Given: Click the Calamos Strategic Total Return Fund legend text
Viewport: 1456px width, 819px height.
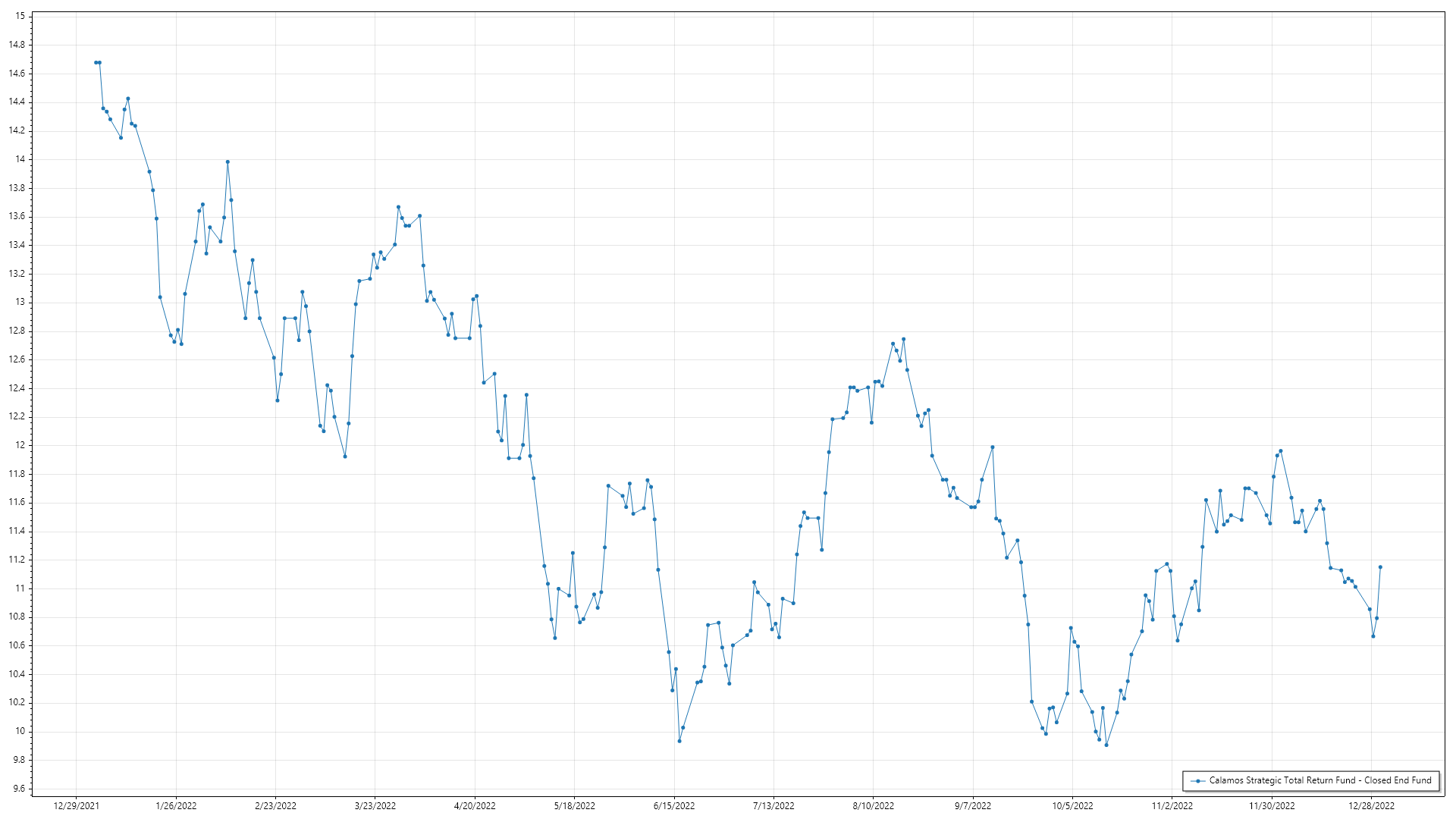Looking at the screenshot, I should coord(1319,780).
